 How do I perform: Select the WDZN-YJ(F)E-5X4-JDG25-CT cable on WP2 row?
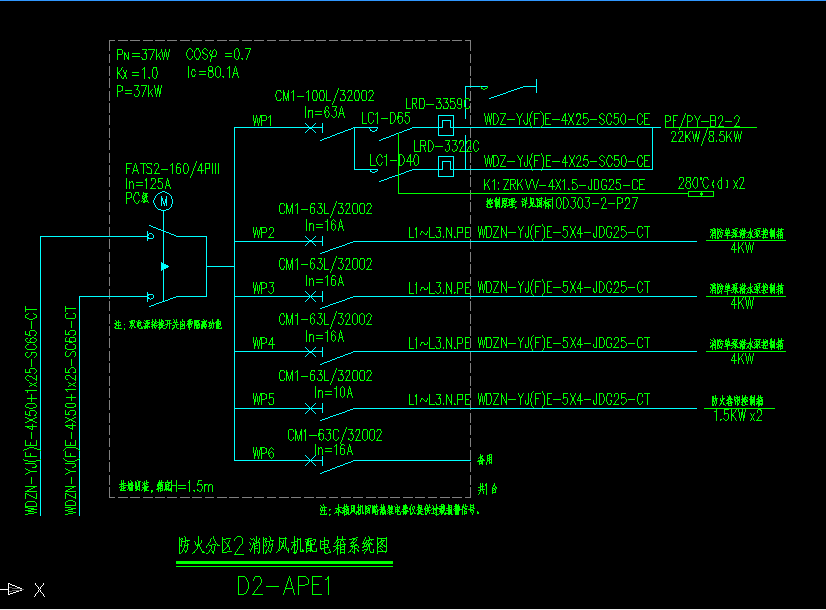pyautogui.click(x=564, y=232)
